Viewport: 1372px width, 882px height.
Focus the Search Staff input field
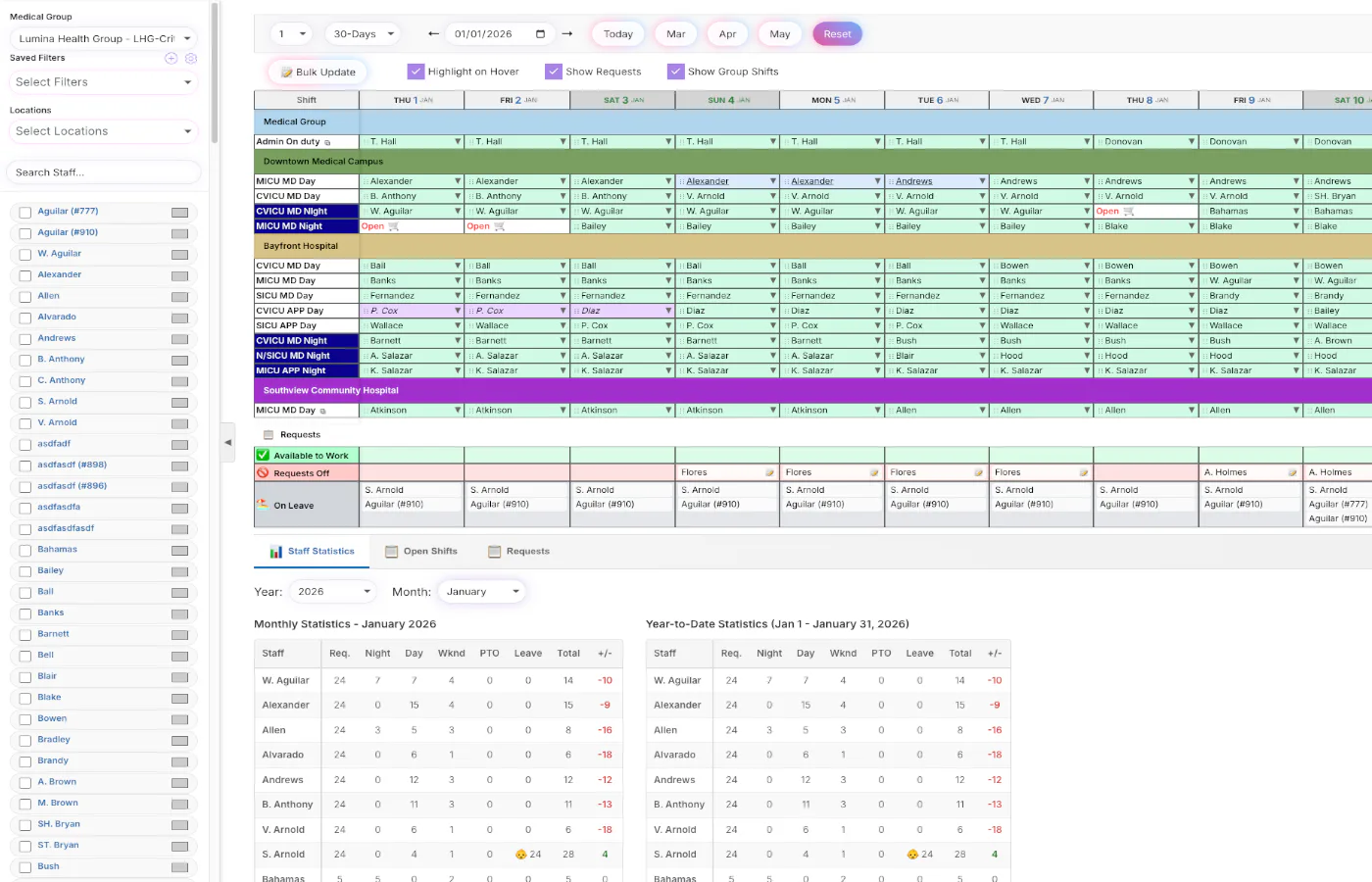(103, 172)
